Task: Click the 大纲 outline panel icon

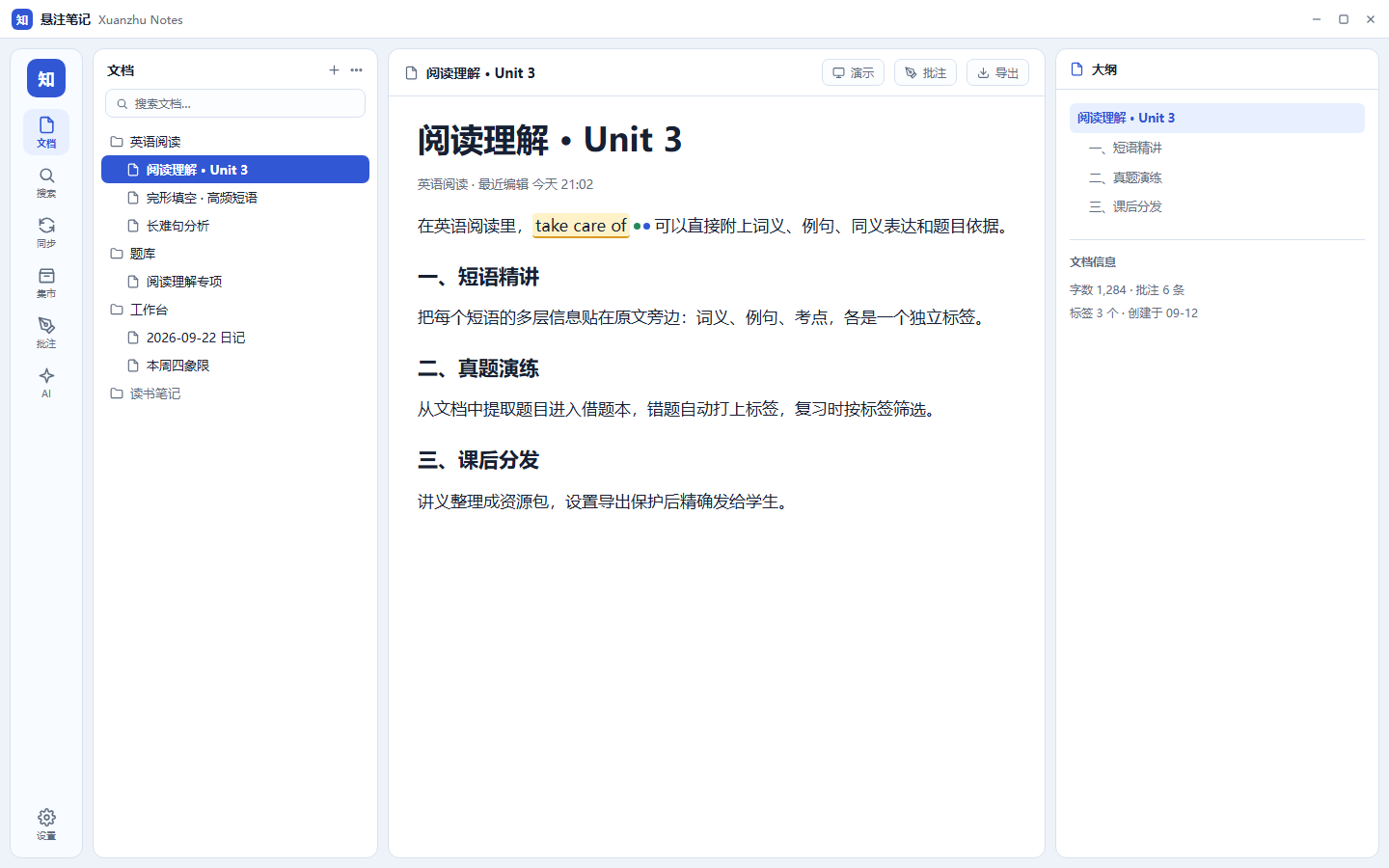Action: pyautogui.click(x=1077, y=69)
